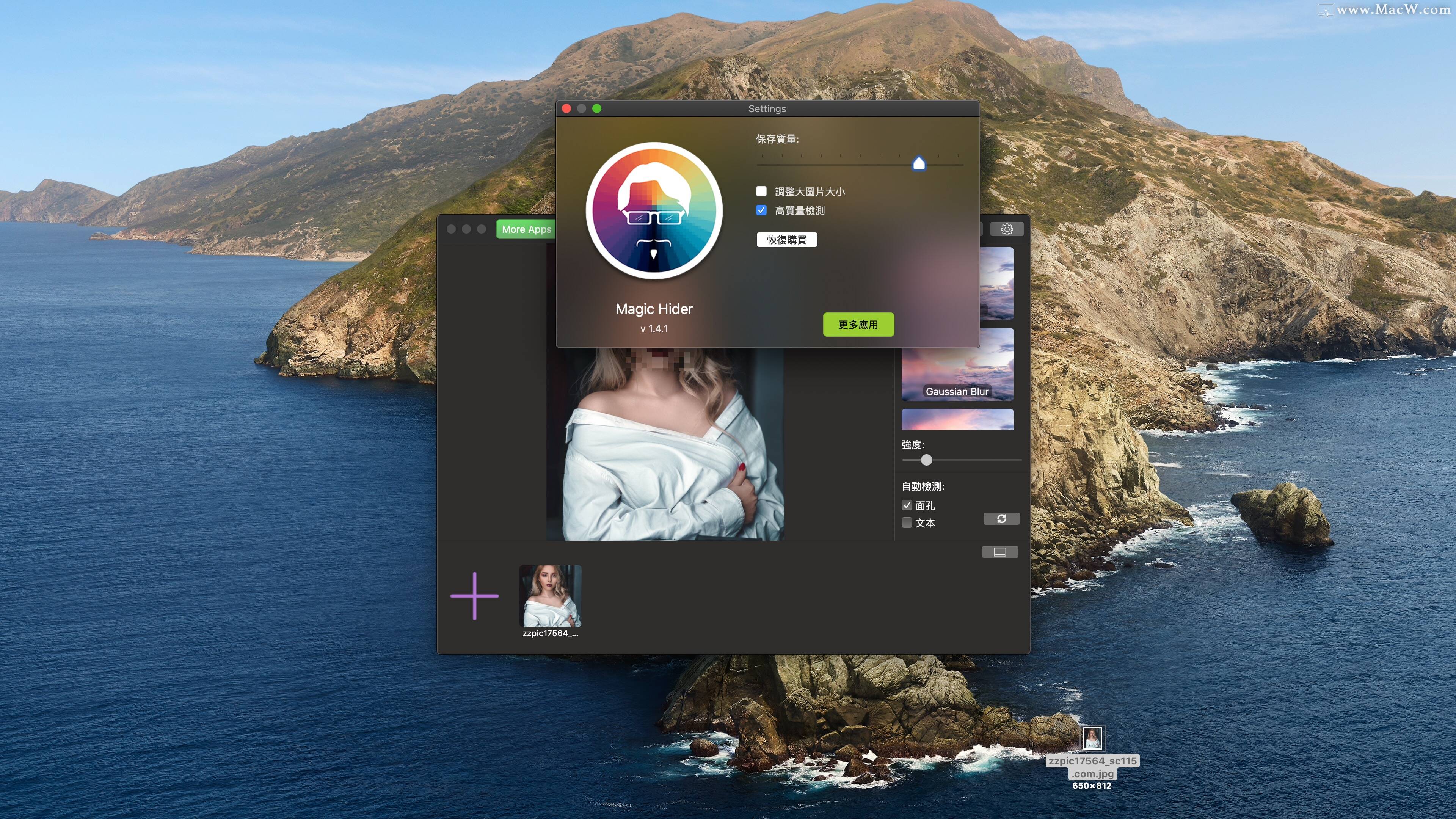
Task: Click the 保存質量 slider handle
Action: 919,163
